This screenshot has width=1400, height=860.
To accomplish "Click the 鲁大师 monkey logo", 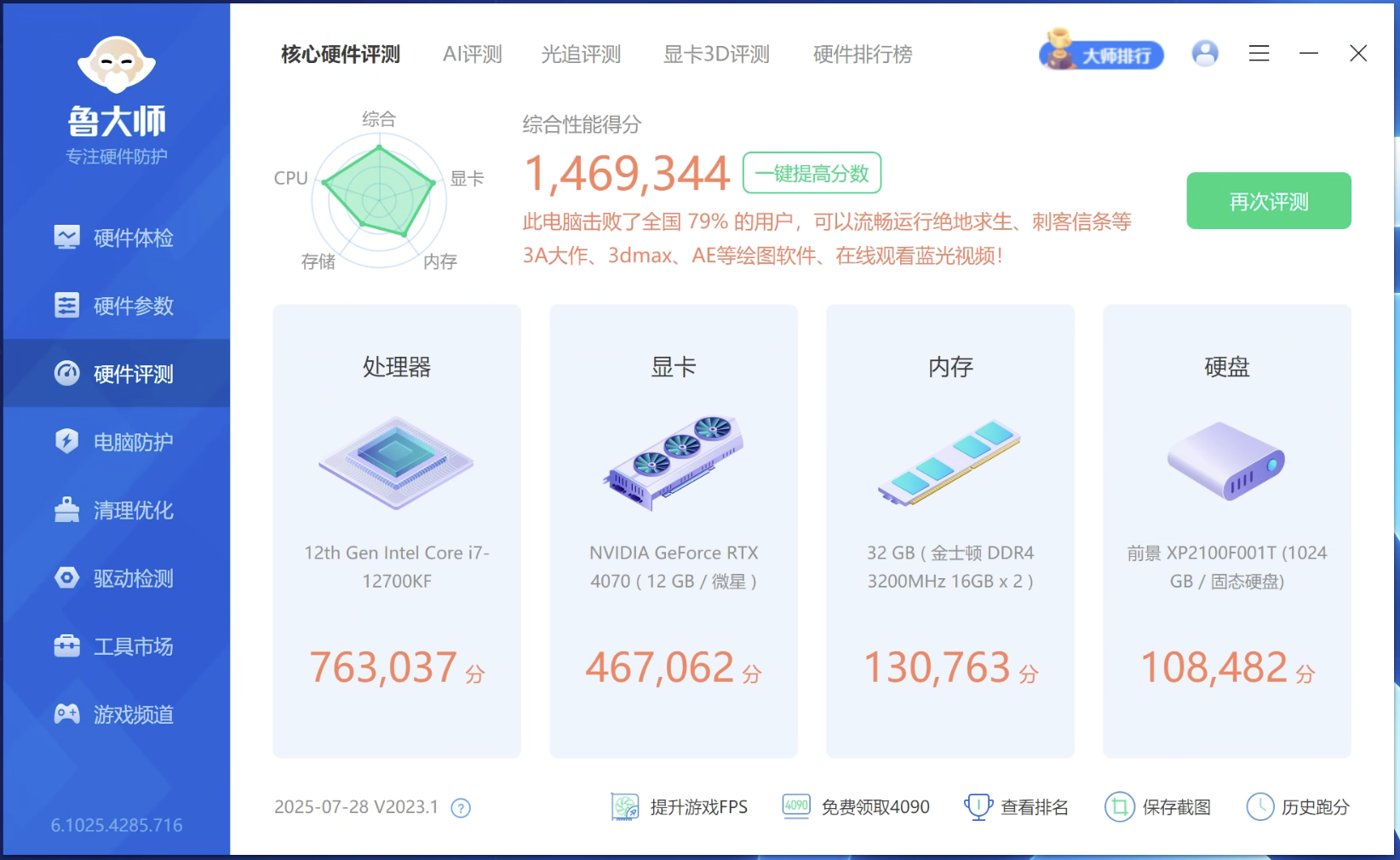I will pos(117,65).
